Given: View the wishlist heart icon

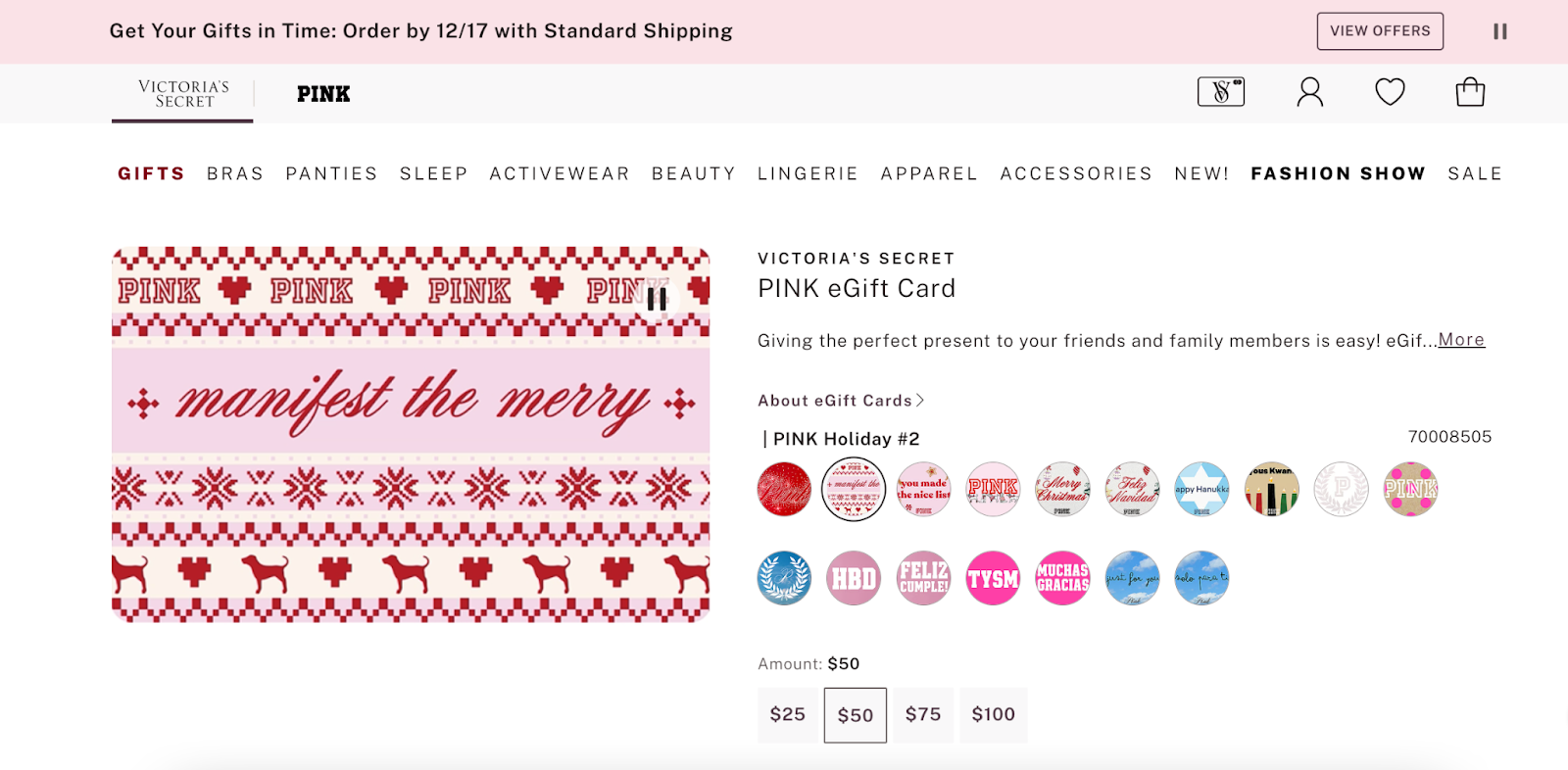Looking at the screenshot, I should click(x=1390, y=92).
